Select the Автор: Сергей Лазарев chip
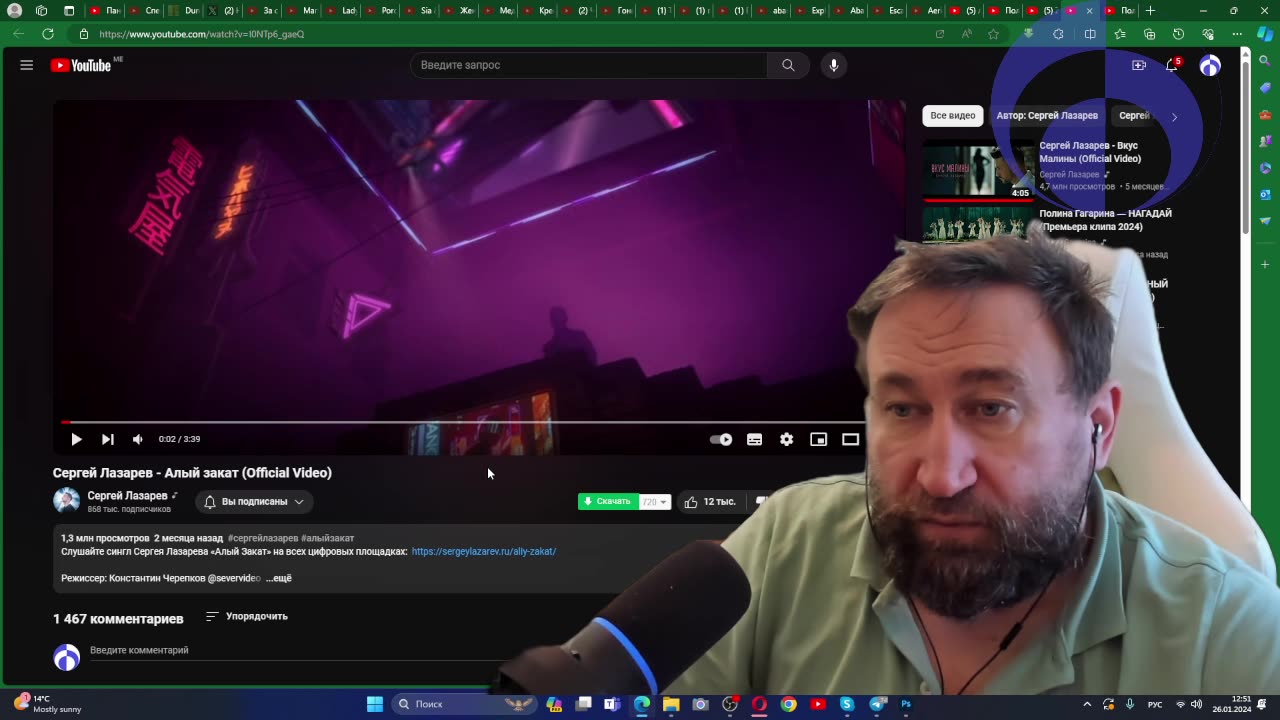The image size is (1280, 720). click(x=1047, y=116)
